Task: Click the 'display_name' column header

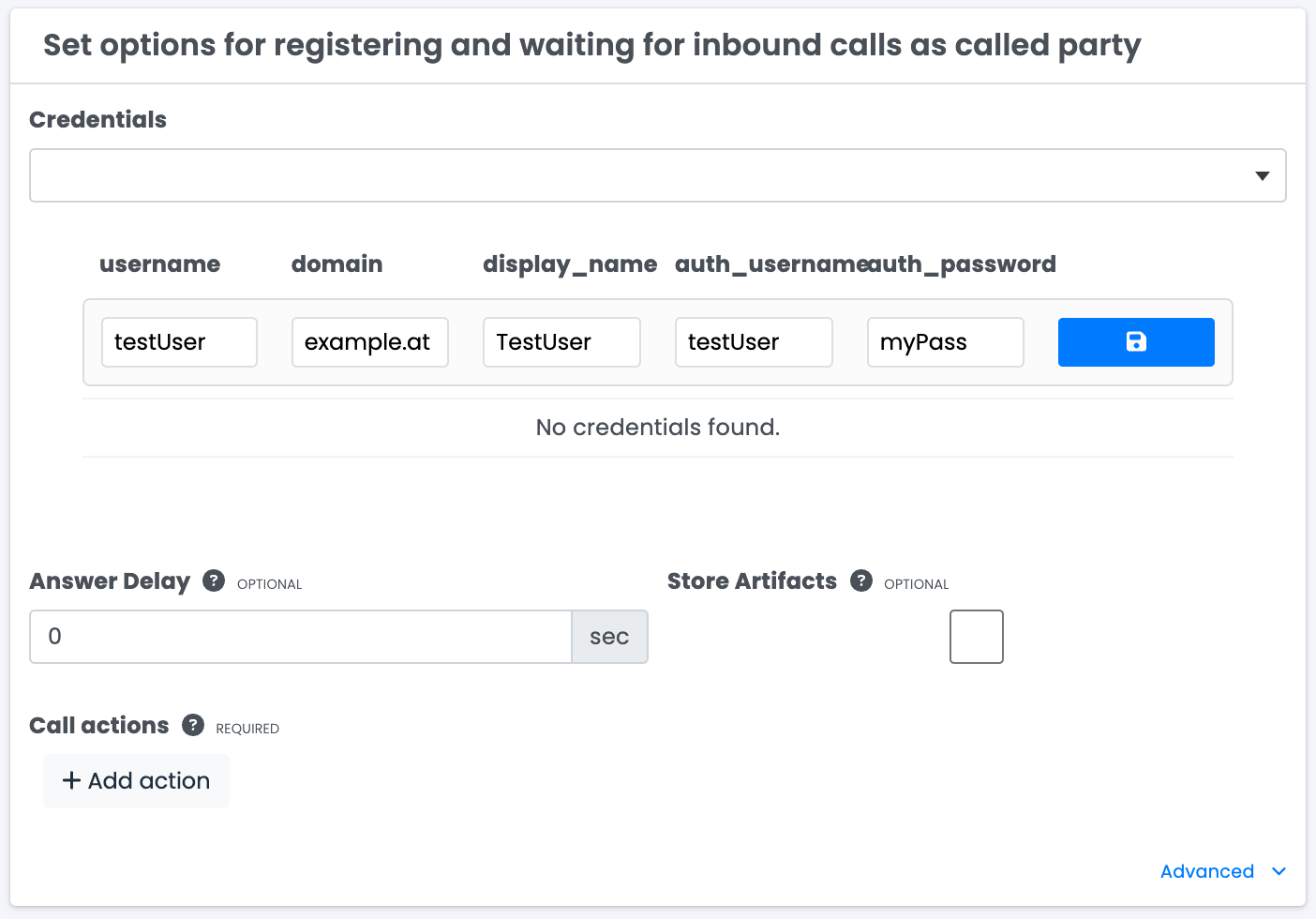Action: [570, 264]
